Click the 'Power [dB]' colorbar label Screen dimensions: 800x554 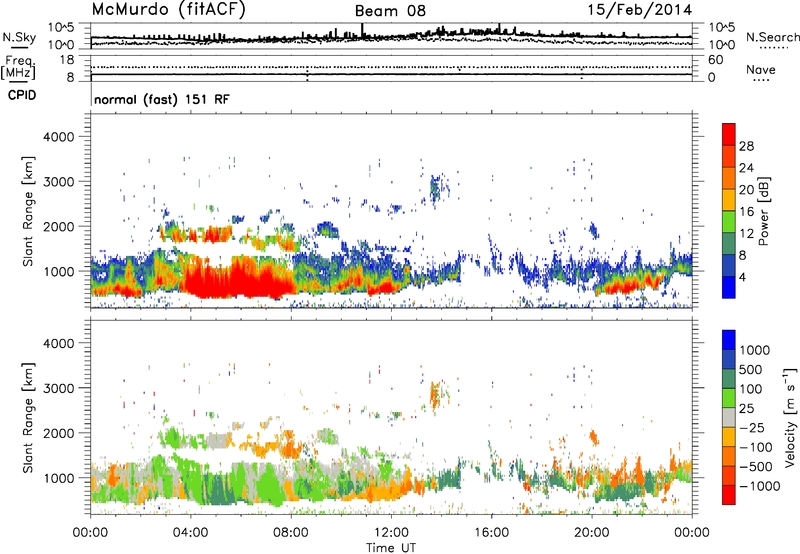[x=763, y=211]
